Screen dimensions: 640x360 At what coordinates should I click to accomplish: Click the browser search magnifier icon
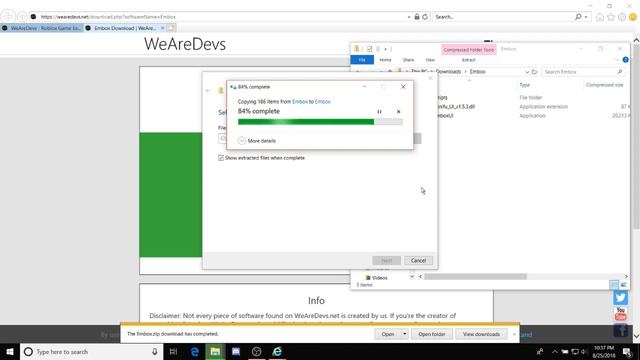click(x=578, y=17)
